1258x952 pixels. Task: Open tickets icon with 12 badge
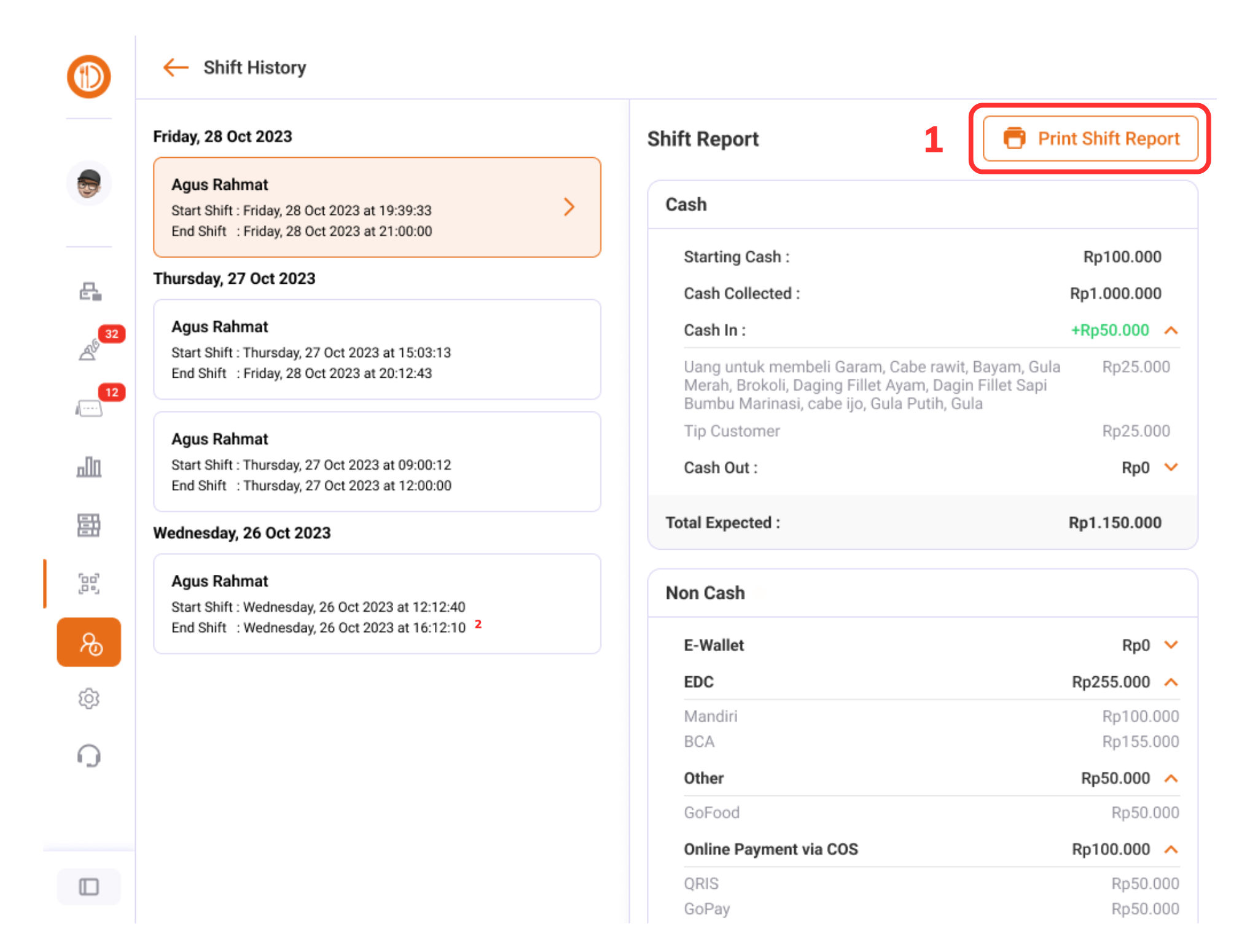90,407
